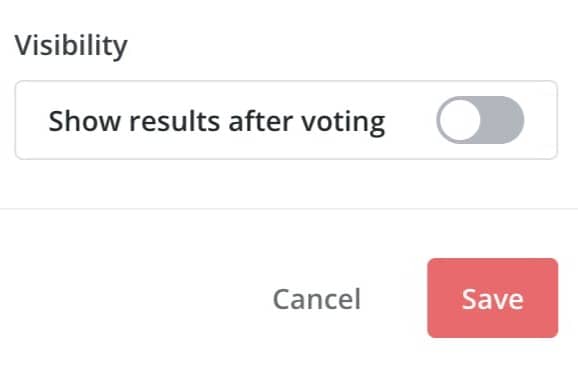
Task: Click the white knob of the results switch
Action: [x=459, y=120]
